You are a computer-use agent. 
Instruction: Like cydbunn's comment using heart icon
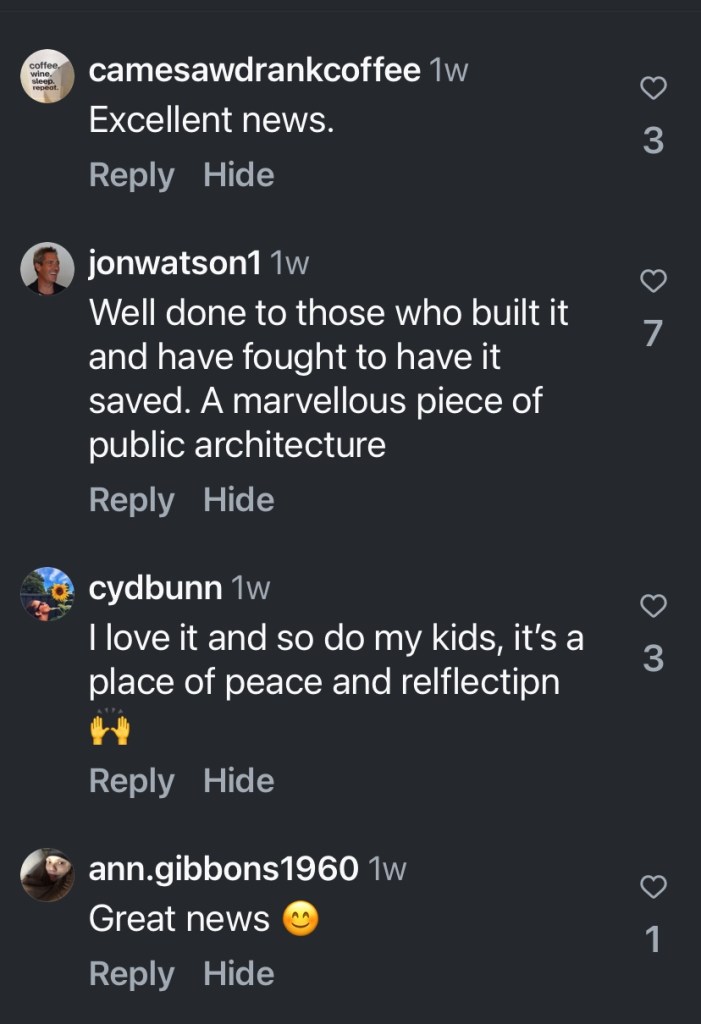click(x=653, y=605)
